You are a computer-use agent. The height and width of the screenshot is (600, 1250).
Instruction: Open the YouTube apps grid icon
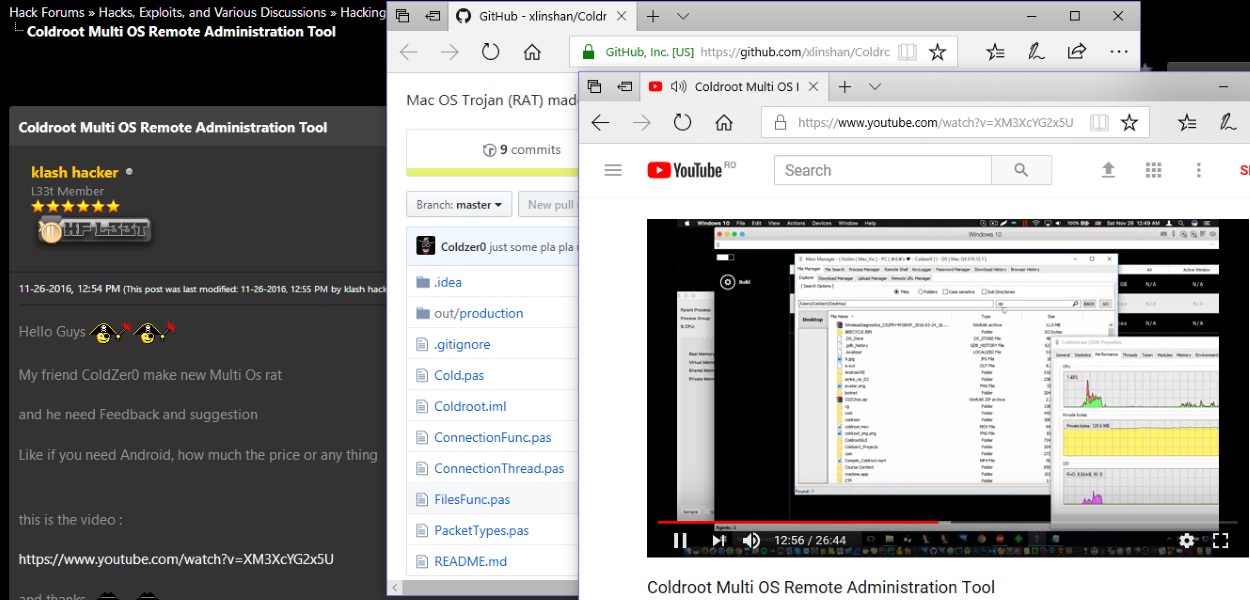1153,170
